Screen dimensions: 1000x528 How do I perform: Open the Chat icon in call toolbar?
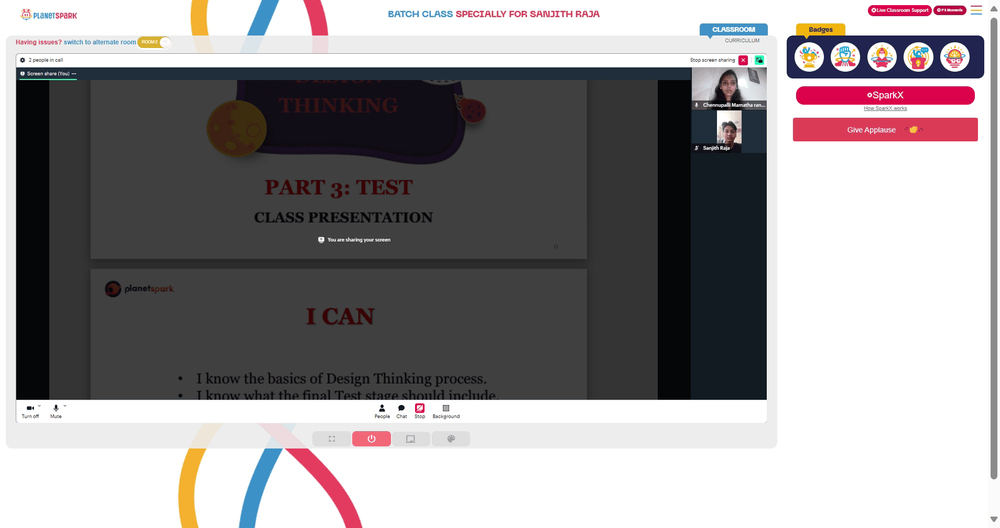coord(401,411)
